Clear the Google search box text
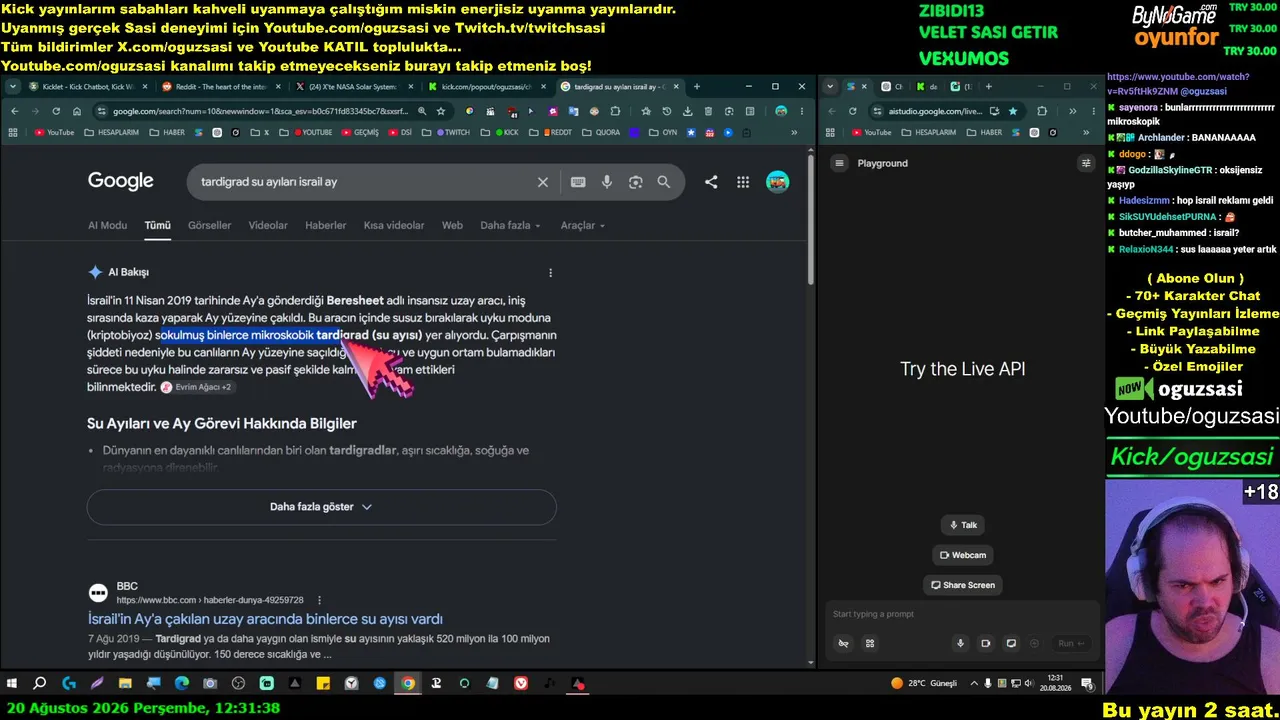This screenshot has height=720, width=1280. click(x=543, y=182)
